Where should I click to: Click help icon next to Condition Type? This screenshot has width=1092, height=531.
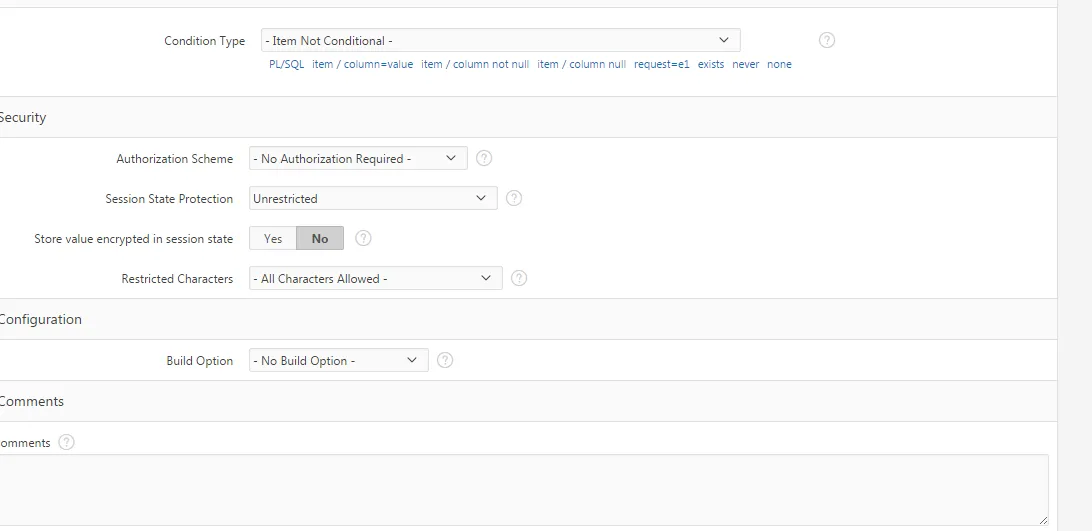[x=826, y=40]
